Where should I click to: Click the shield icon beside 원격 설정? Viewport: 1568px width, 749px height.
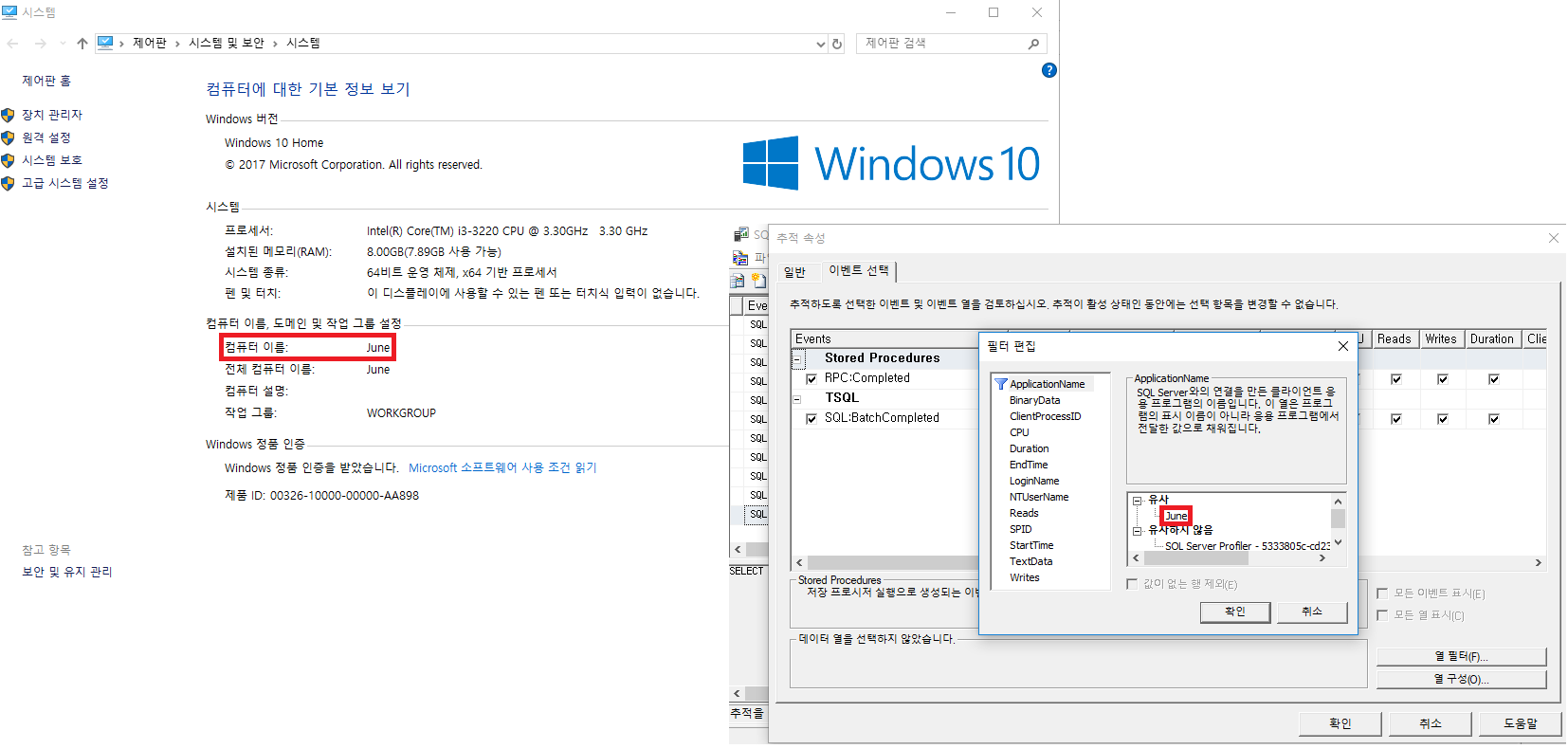click(9, 137)
